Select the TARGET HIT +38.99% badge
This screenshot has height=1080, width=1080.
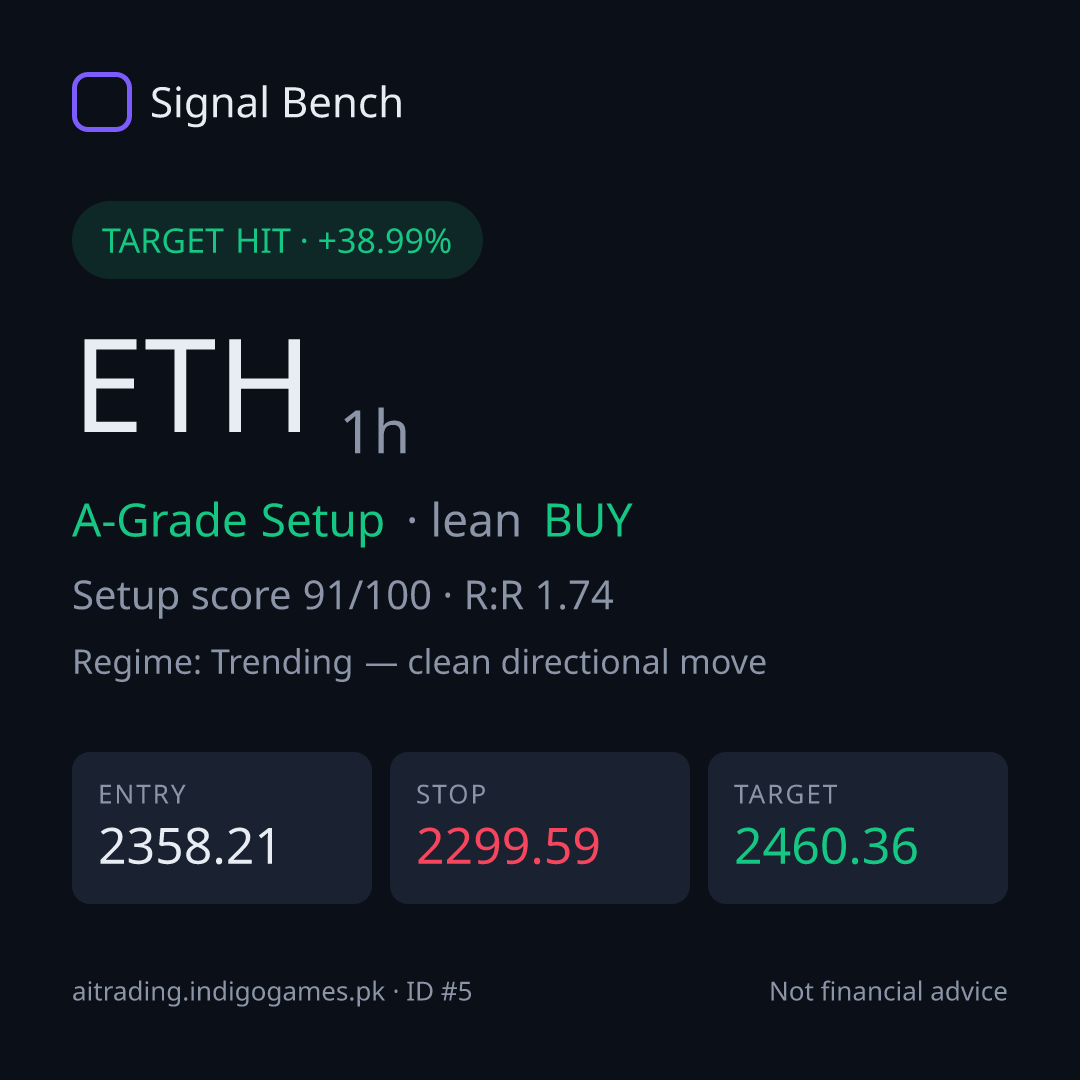pyautogui.click(x=277, y=240)
